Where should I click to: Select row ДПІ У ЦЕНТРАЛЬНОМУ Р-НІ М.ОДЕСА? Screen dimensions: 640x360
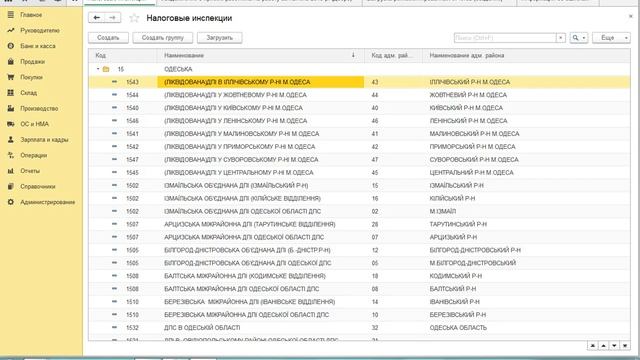click(x=359, y=172)
